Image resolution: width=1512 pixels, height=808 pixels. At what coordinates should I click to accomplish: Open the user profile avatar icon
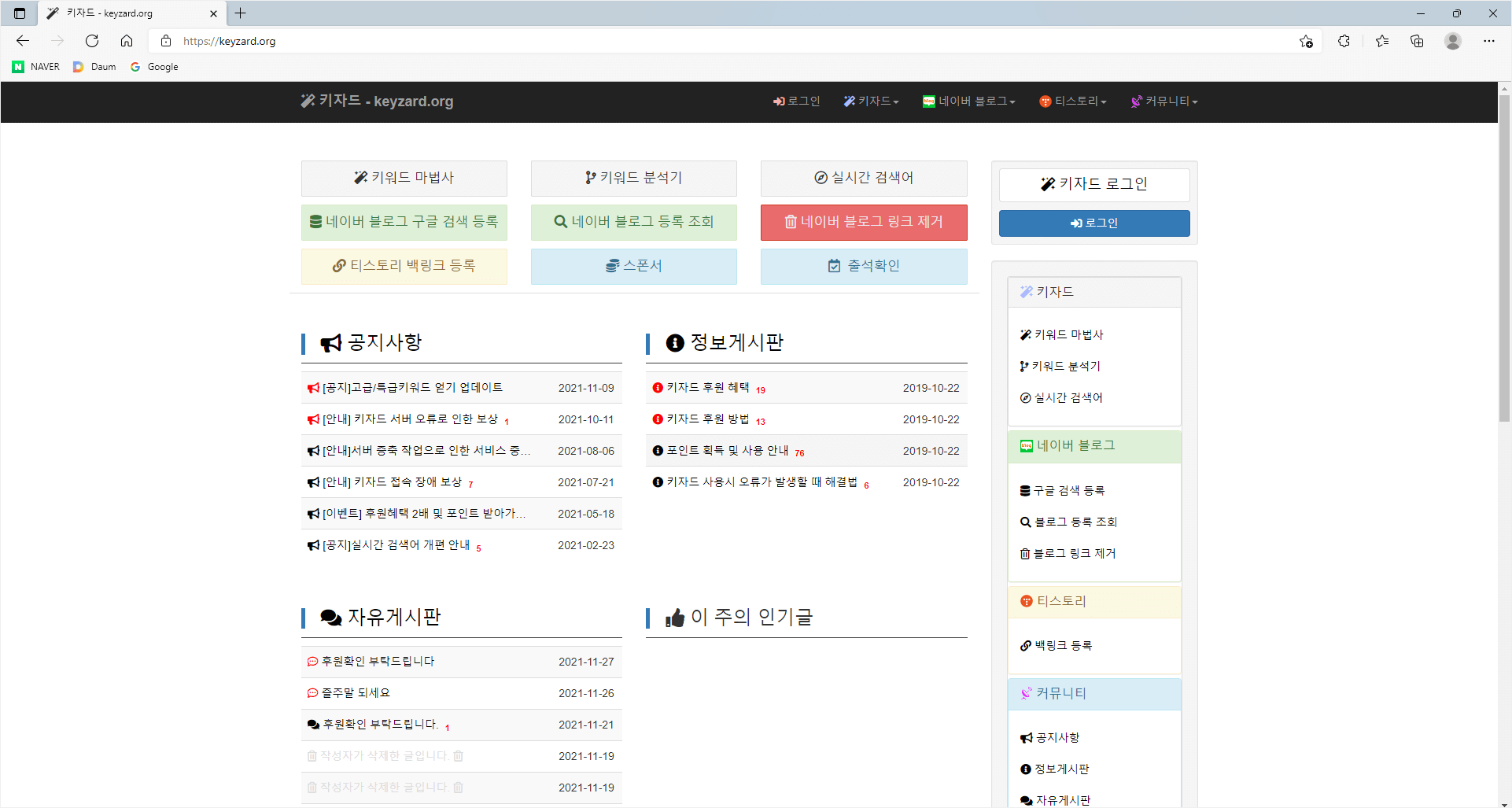pyautogui.click(x=1453, y=41)
